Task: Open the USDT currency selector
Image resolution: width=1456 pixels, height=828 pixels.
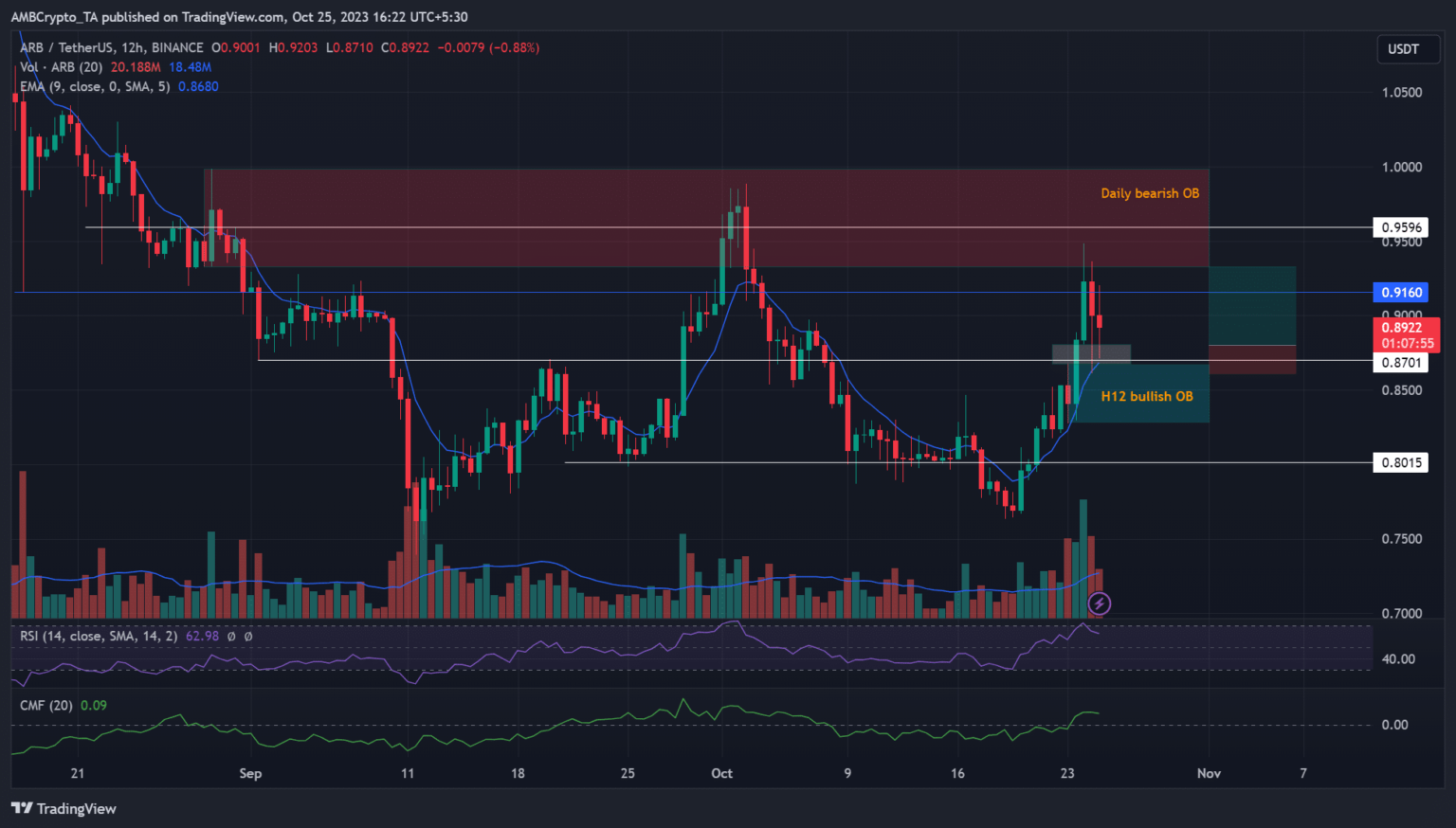Action: 1403,49
